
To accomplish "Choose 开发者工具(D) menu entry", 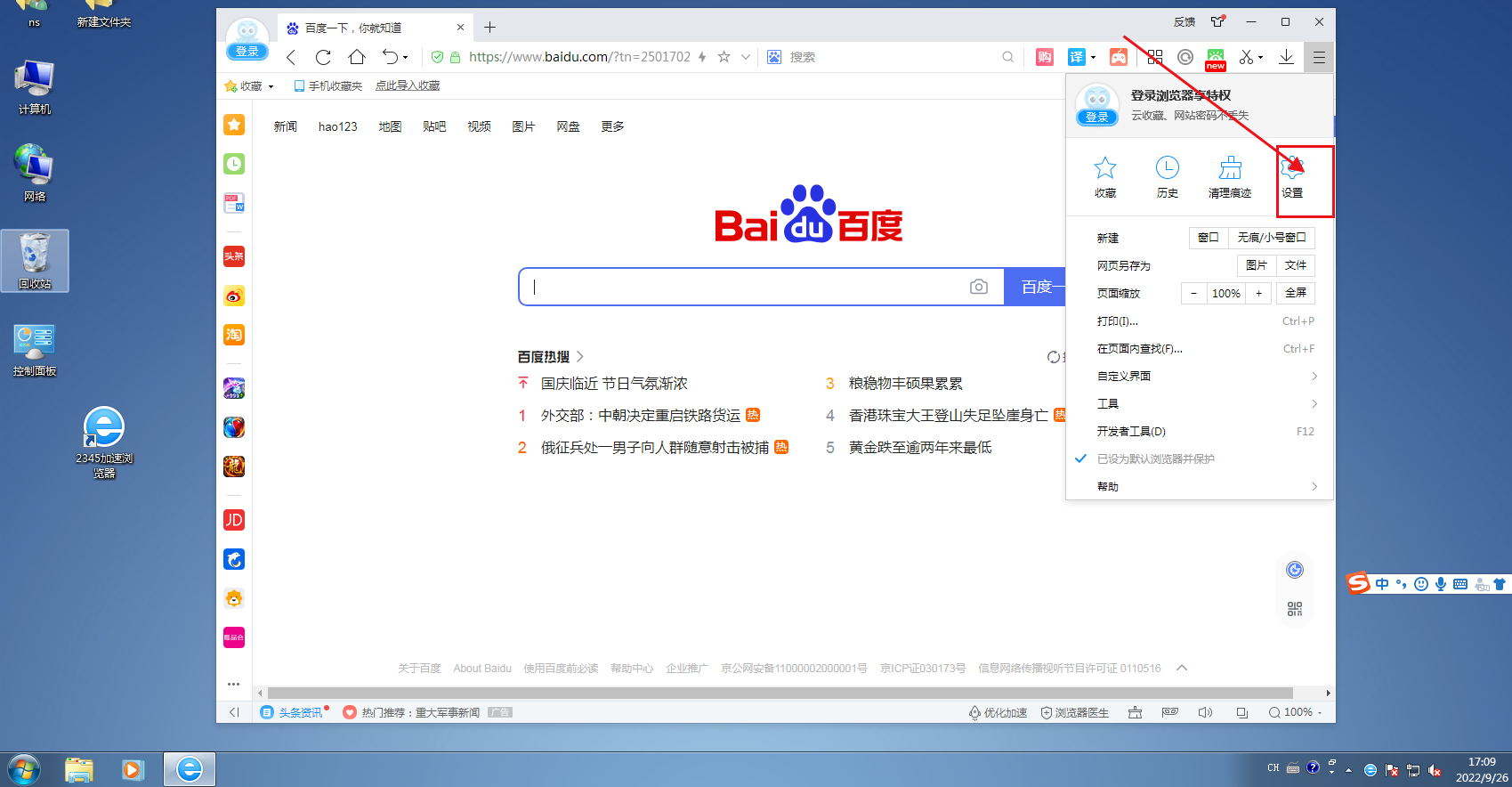I will (x=1200, y=432).
